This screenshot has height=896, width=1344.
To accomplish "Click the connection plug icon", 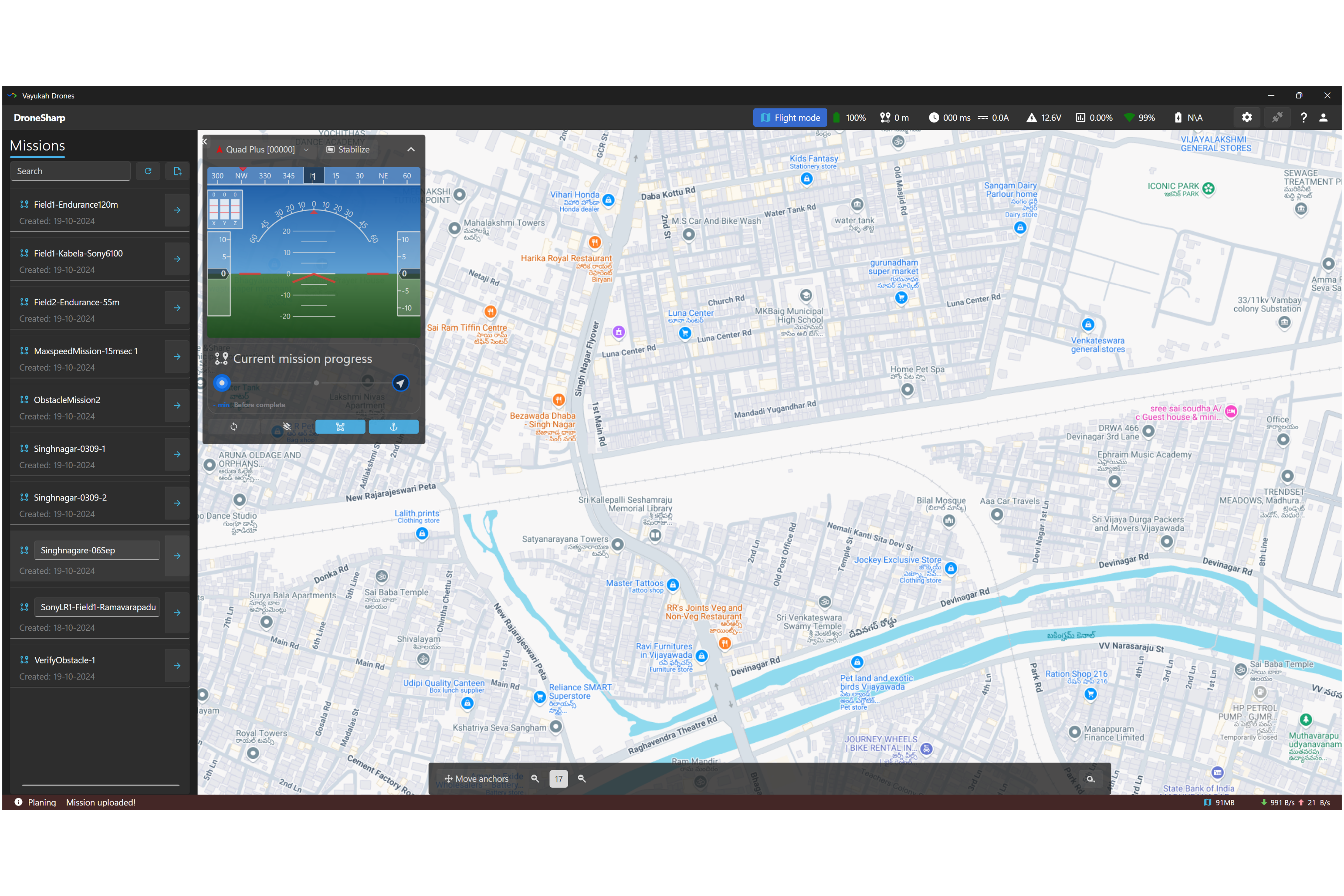I will [x=1277, y=118].
